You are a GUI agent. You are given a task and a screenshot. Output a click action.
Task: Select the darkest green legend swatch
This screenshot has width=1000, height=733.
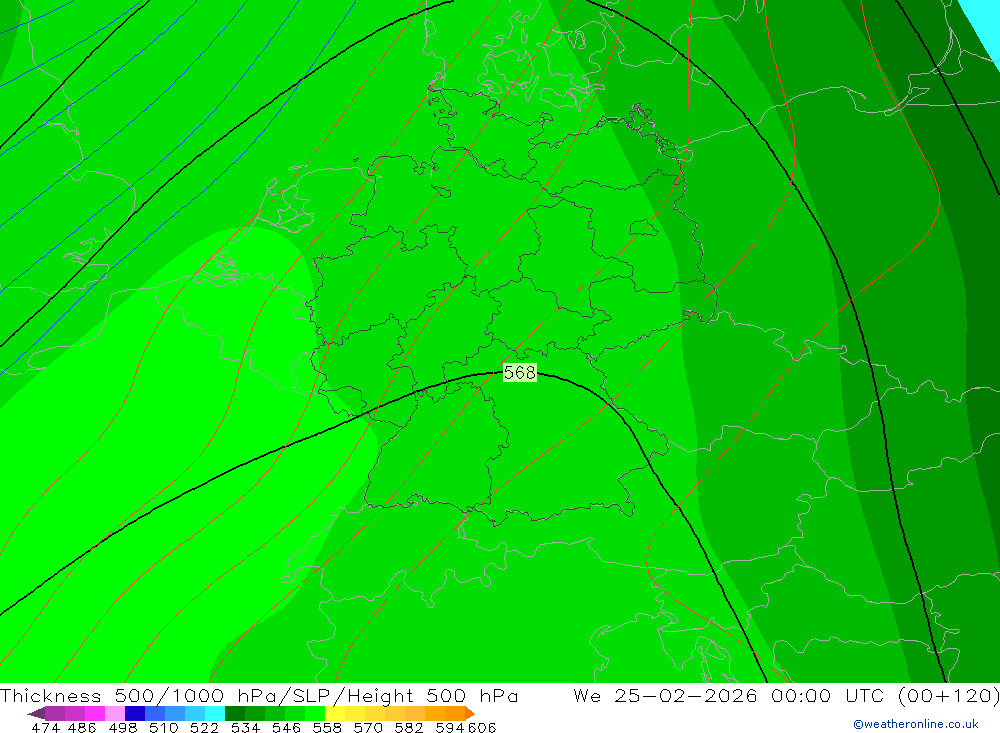[235, 713]
